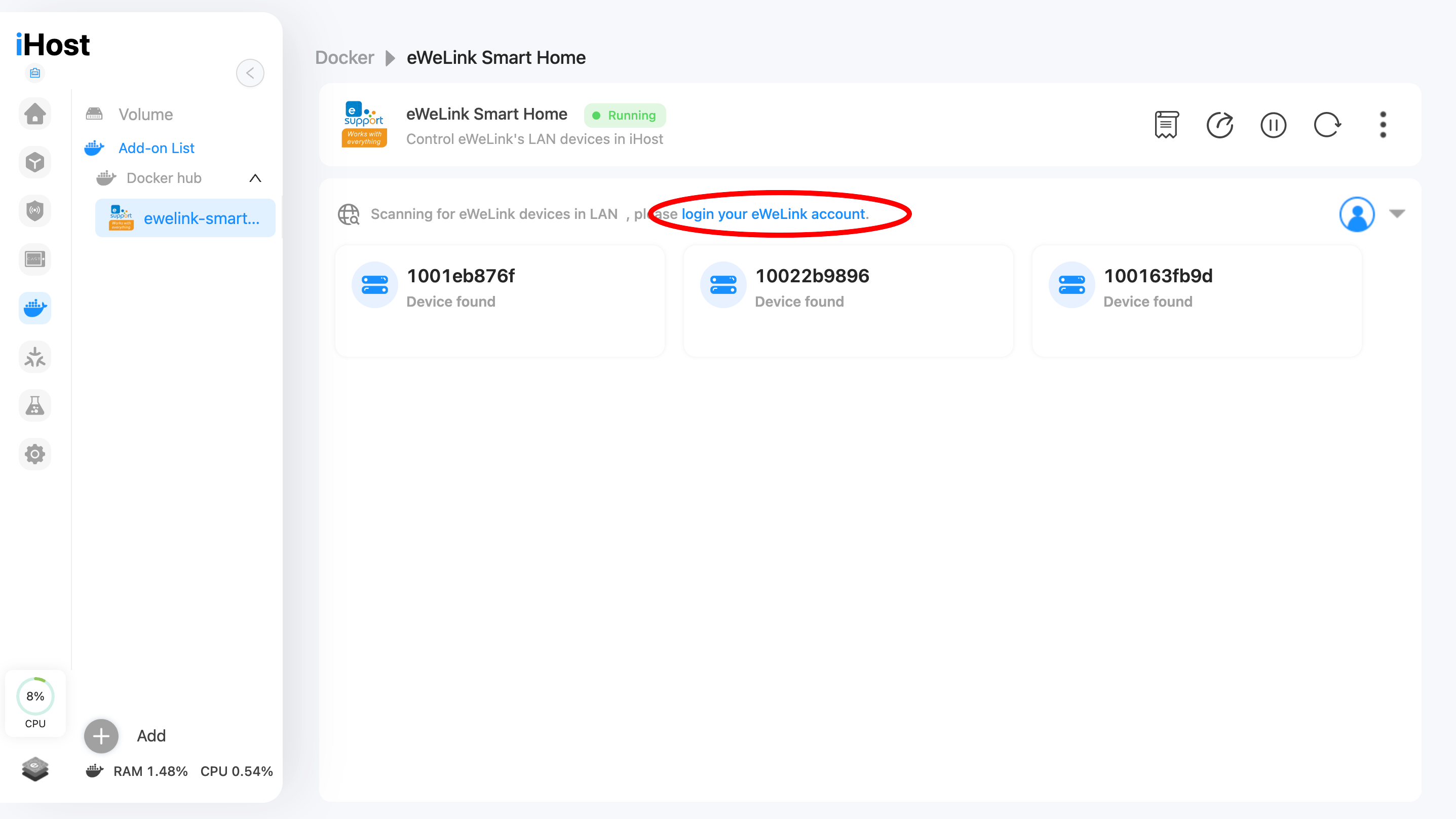Open the Matter bridge sidebar icon

[35, 357]
